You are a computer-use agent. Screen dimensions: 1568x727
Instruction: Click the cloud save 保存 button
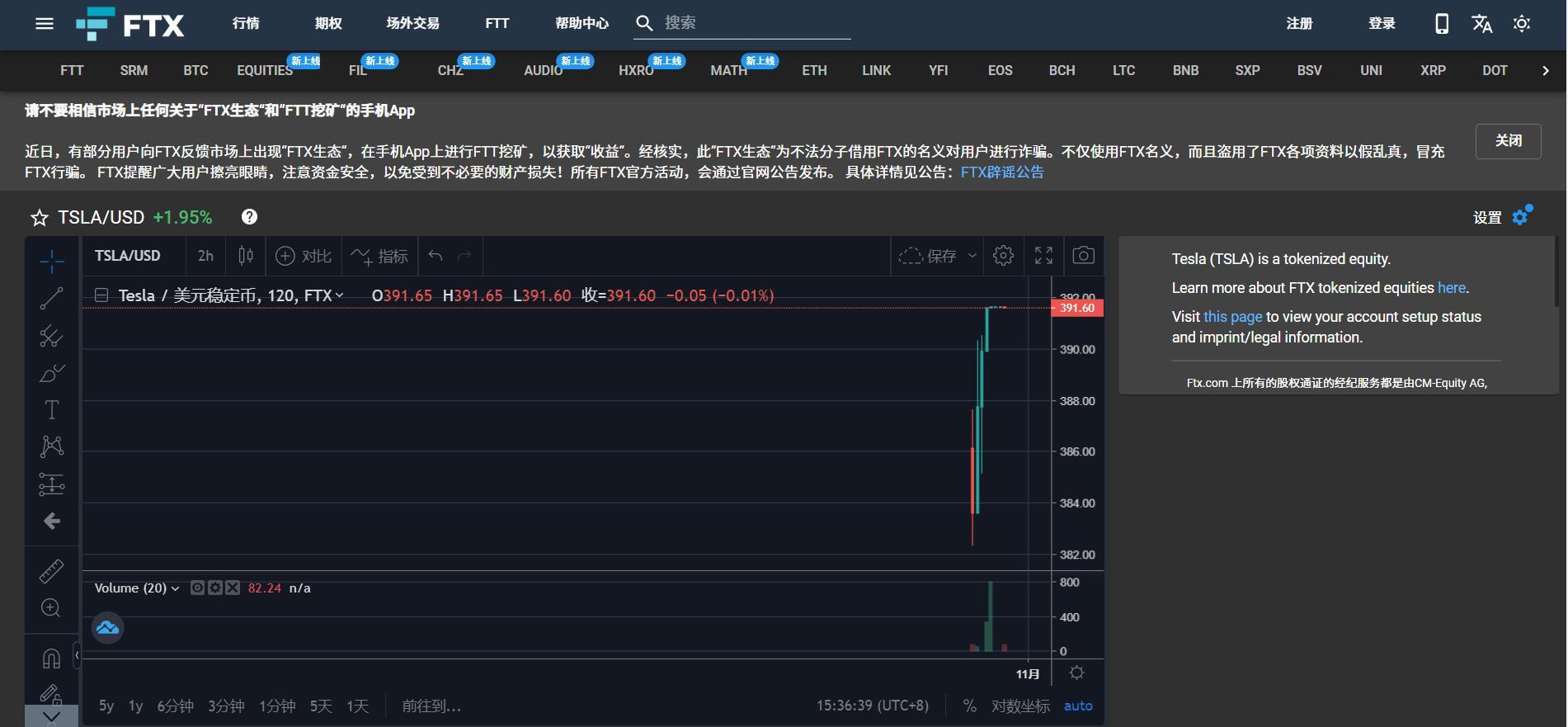(928, 256)
